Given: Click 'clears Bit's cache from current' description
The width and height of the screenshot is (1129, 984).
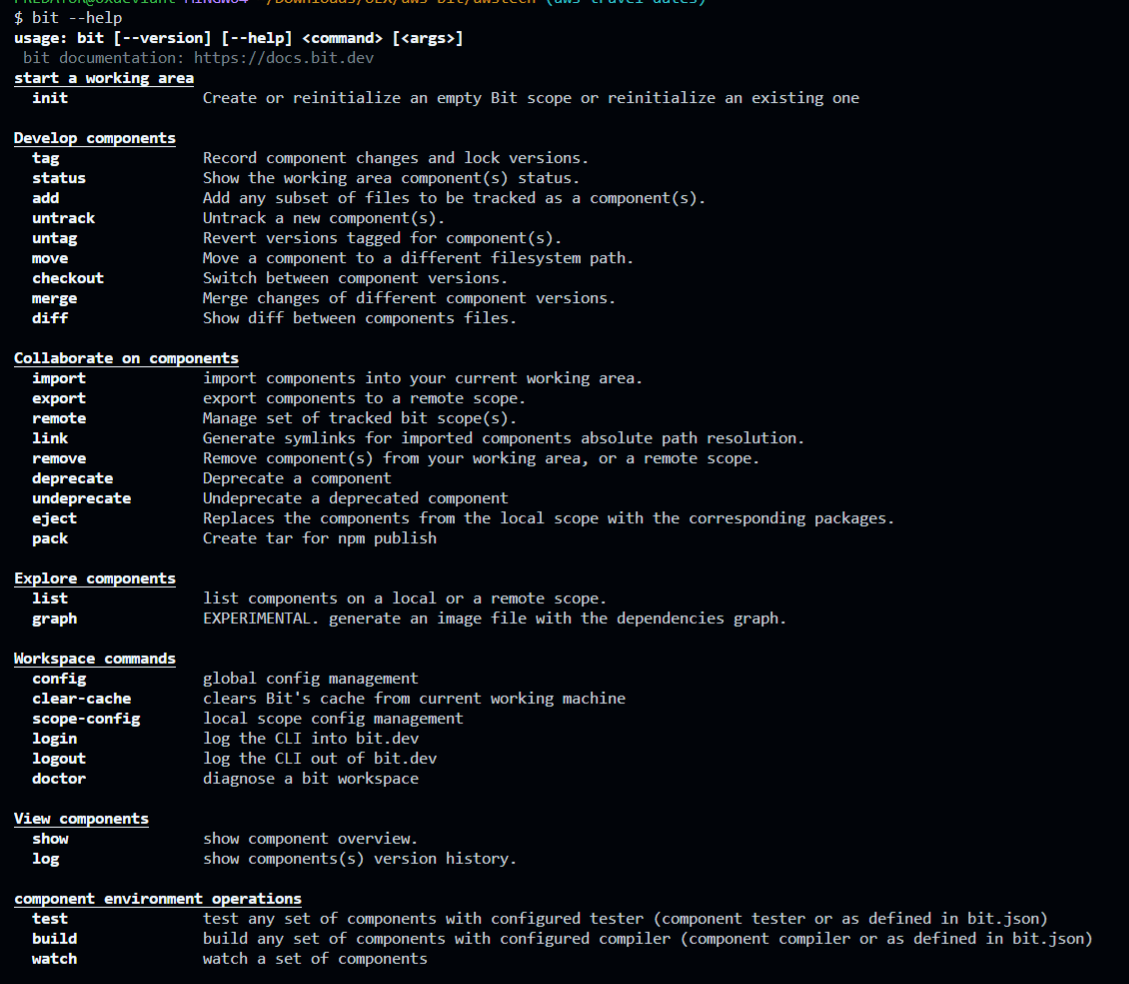Looking at the screenshot, I should point(414,698).
